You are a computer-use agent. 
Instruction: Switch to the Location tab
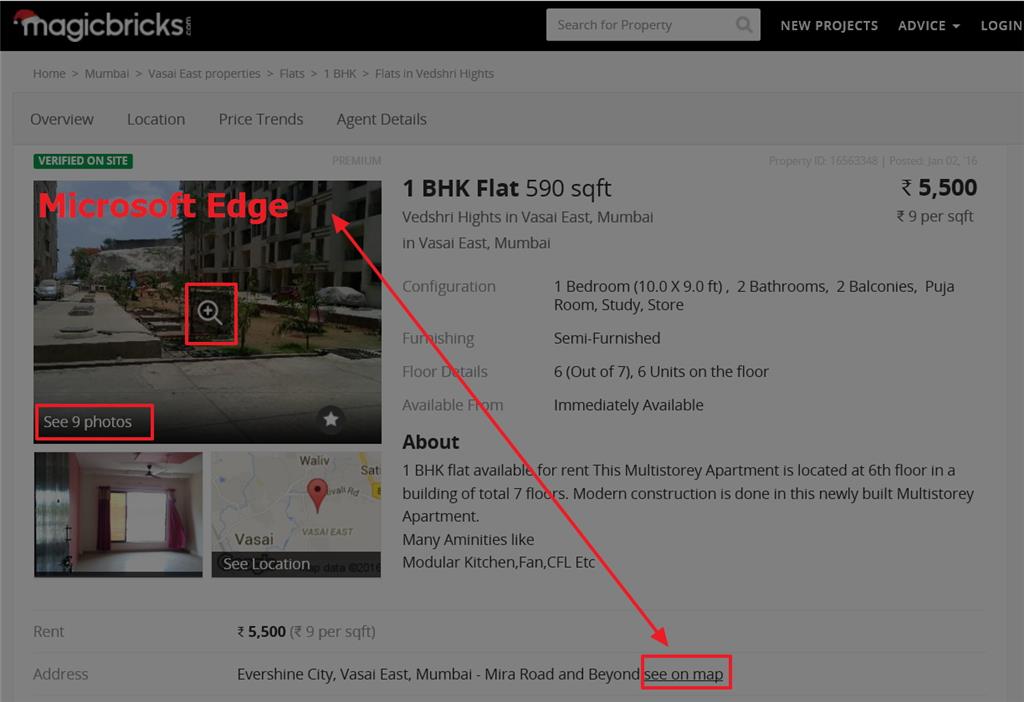pos(156,120)
